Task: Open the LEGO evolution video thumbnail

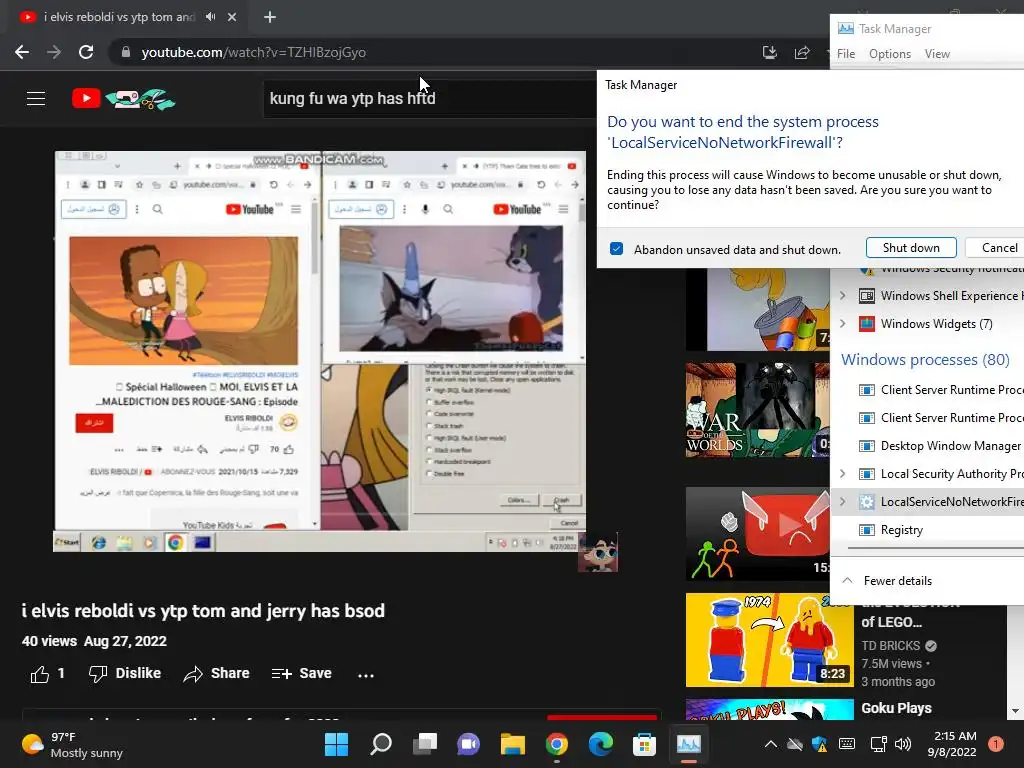Action: pos(769,640)
